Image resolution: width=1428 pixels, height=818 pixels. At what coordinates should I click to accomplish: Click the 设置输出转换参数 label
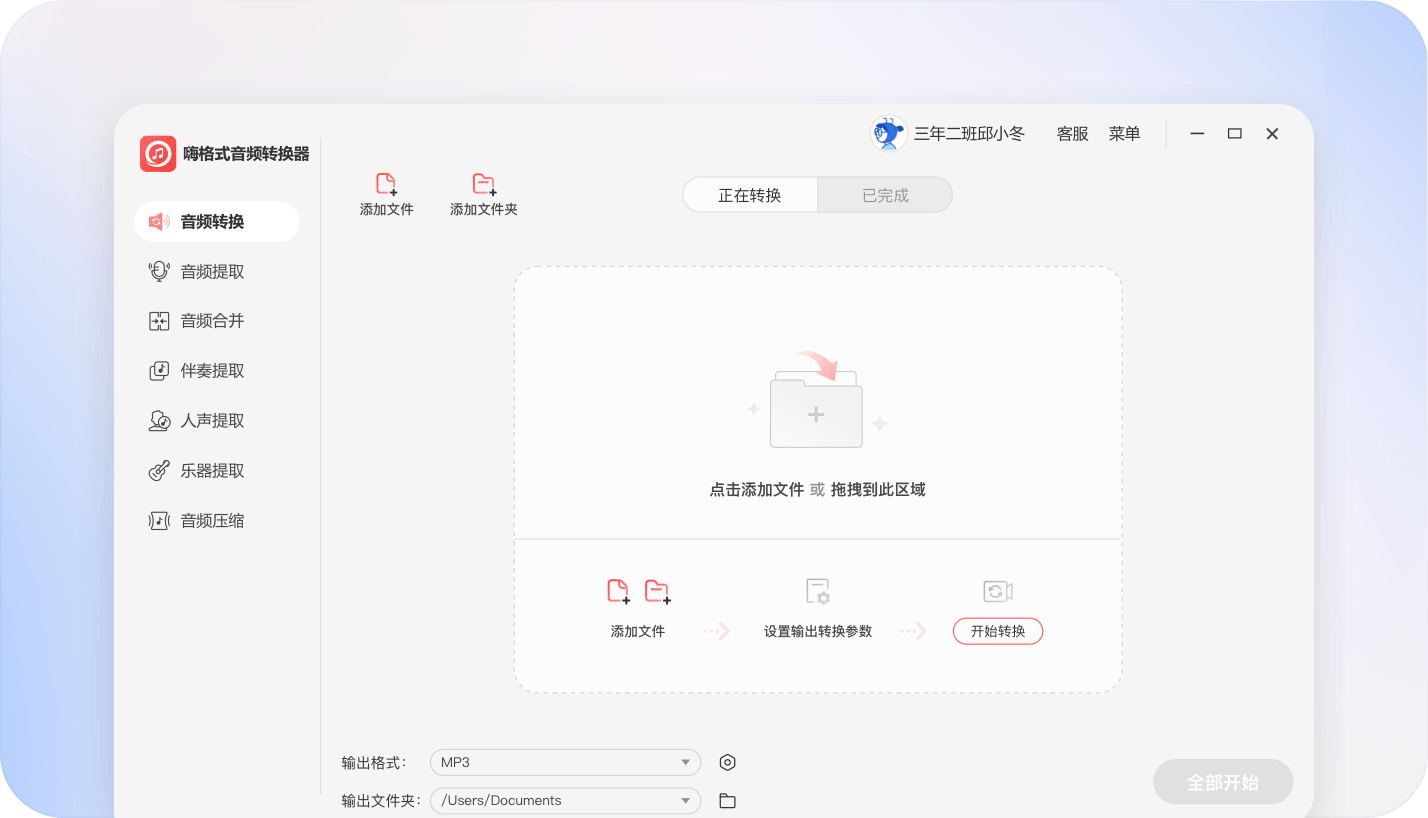818,632
